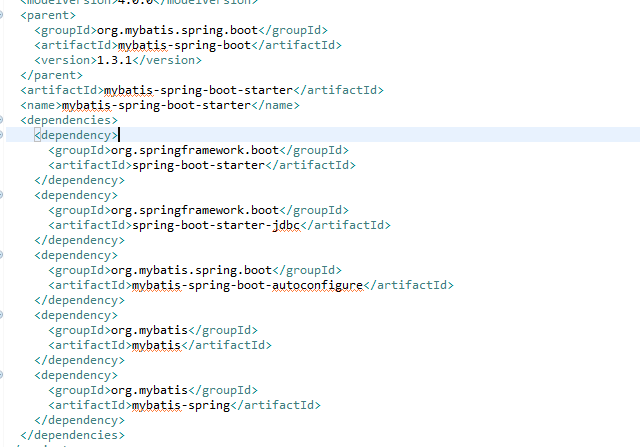
Task: Collapse the highlighted <dependency> fold marker
Action: tap(1, 135)
